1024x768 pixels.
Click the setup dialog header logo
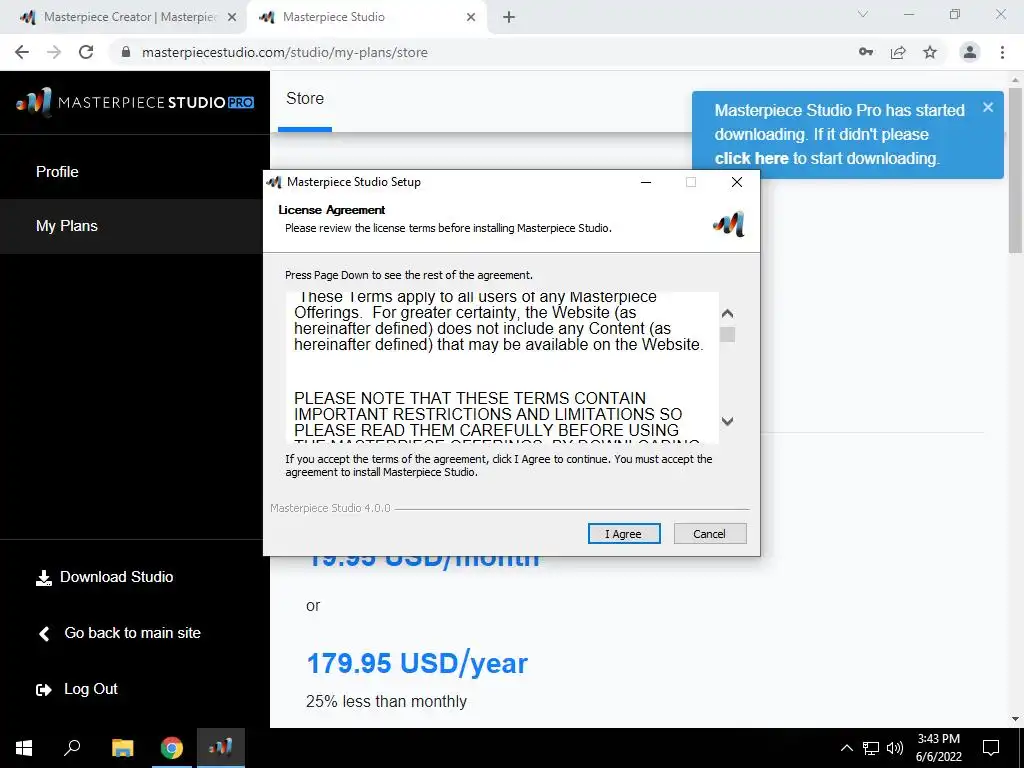click(729, 224)
